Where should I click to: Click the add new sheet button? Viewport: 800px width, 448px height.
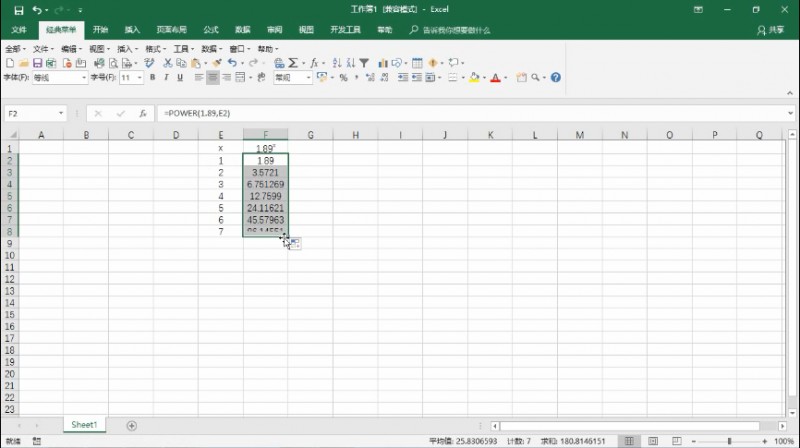tap(132, 426)
